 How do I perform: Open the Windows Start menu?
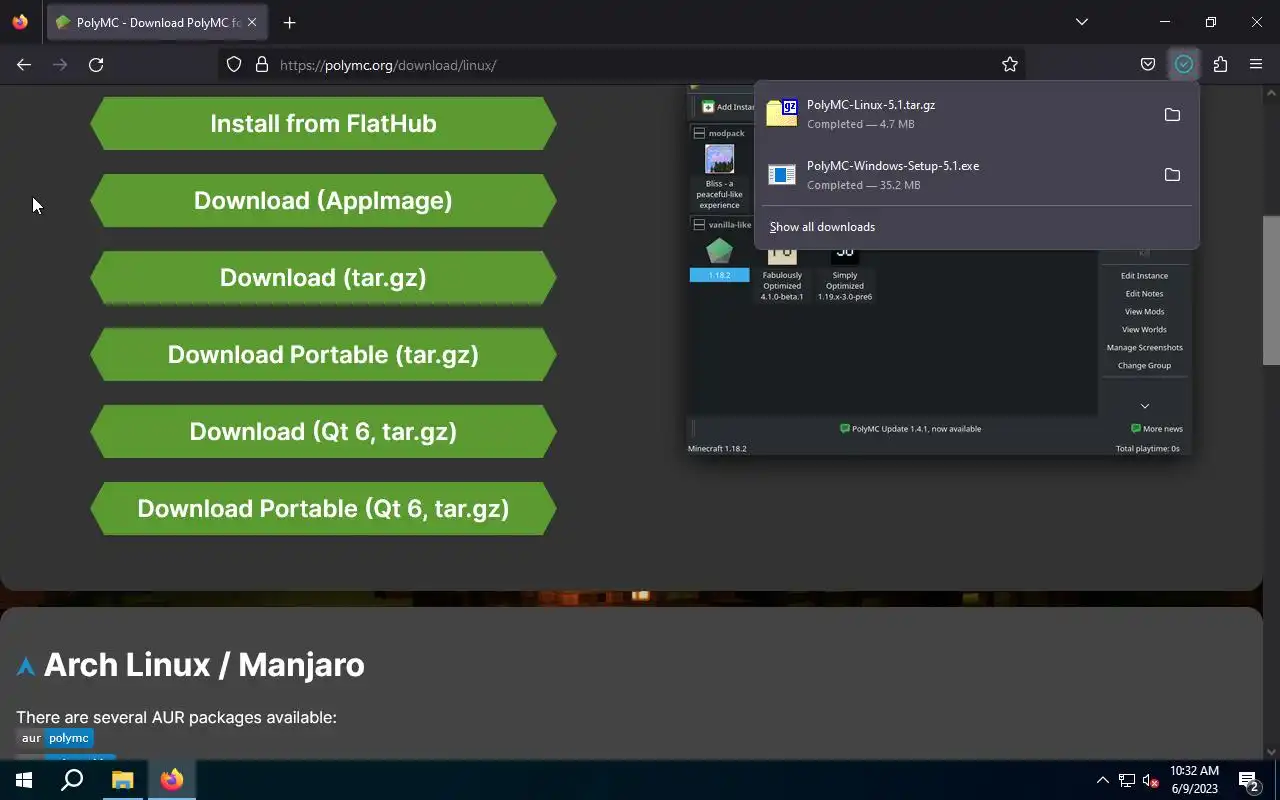(24, 780)
